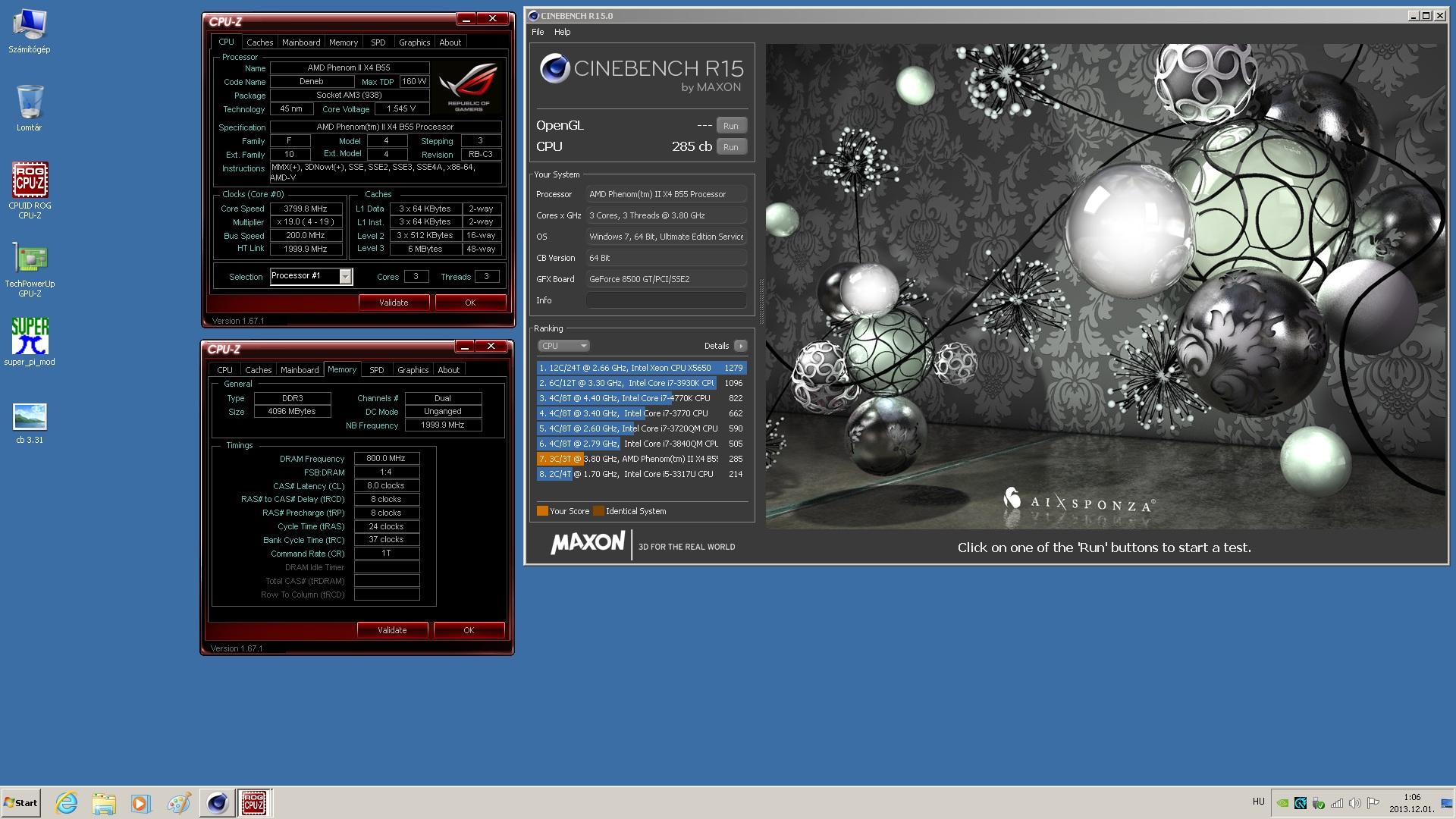Open the clock showing 1:06
1456x819 pixels.
(1411, 802)
